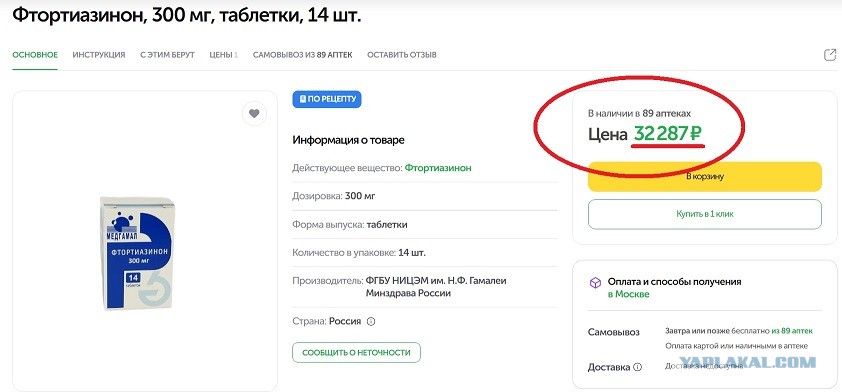Click the share icon at top right
The image size is (842, 392).
[830, 55]
